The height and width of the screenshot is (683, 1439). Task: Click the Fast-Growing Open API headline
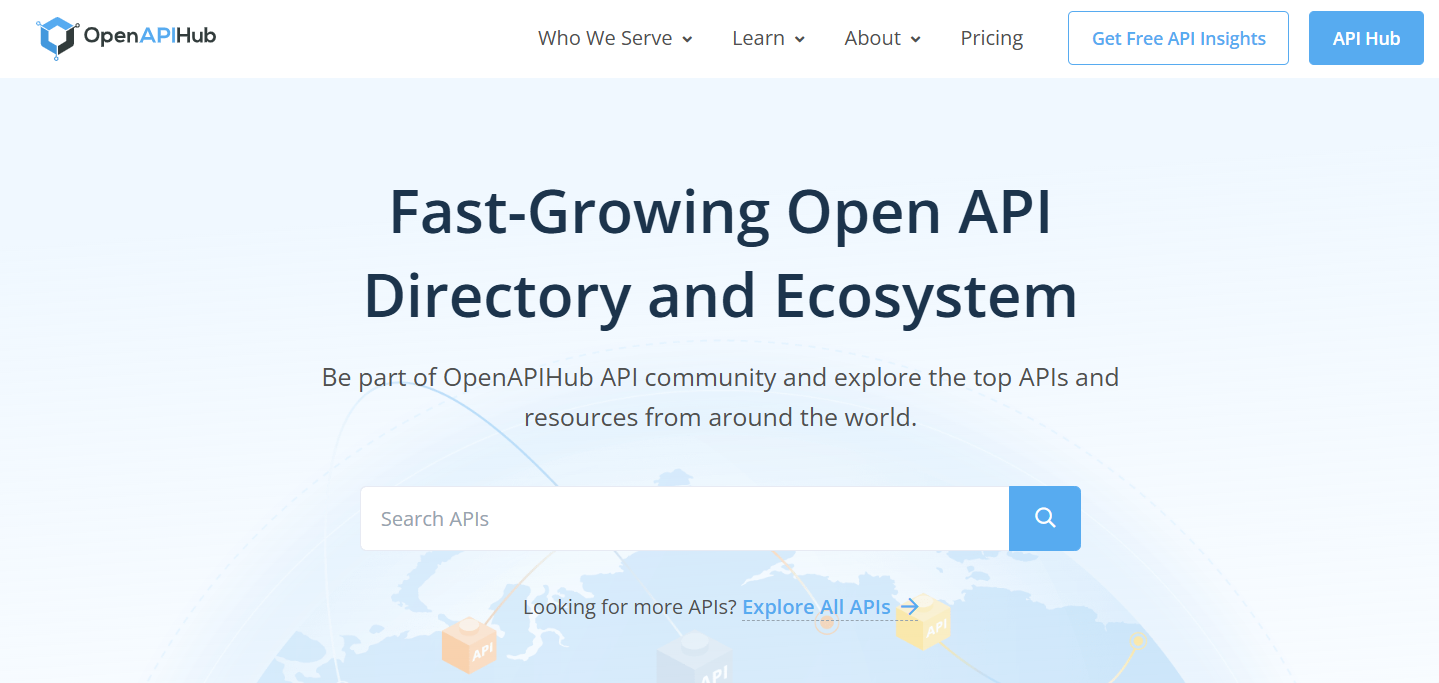coord(720,254)
